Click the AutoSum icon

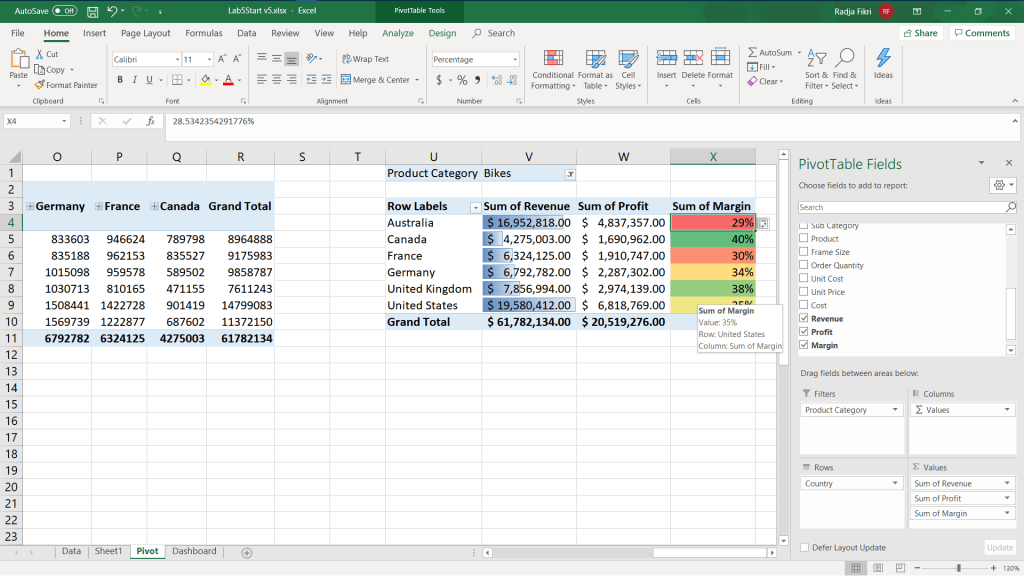coord(752,53)
